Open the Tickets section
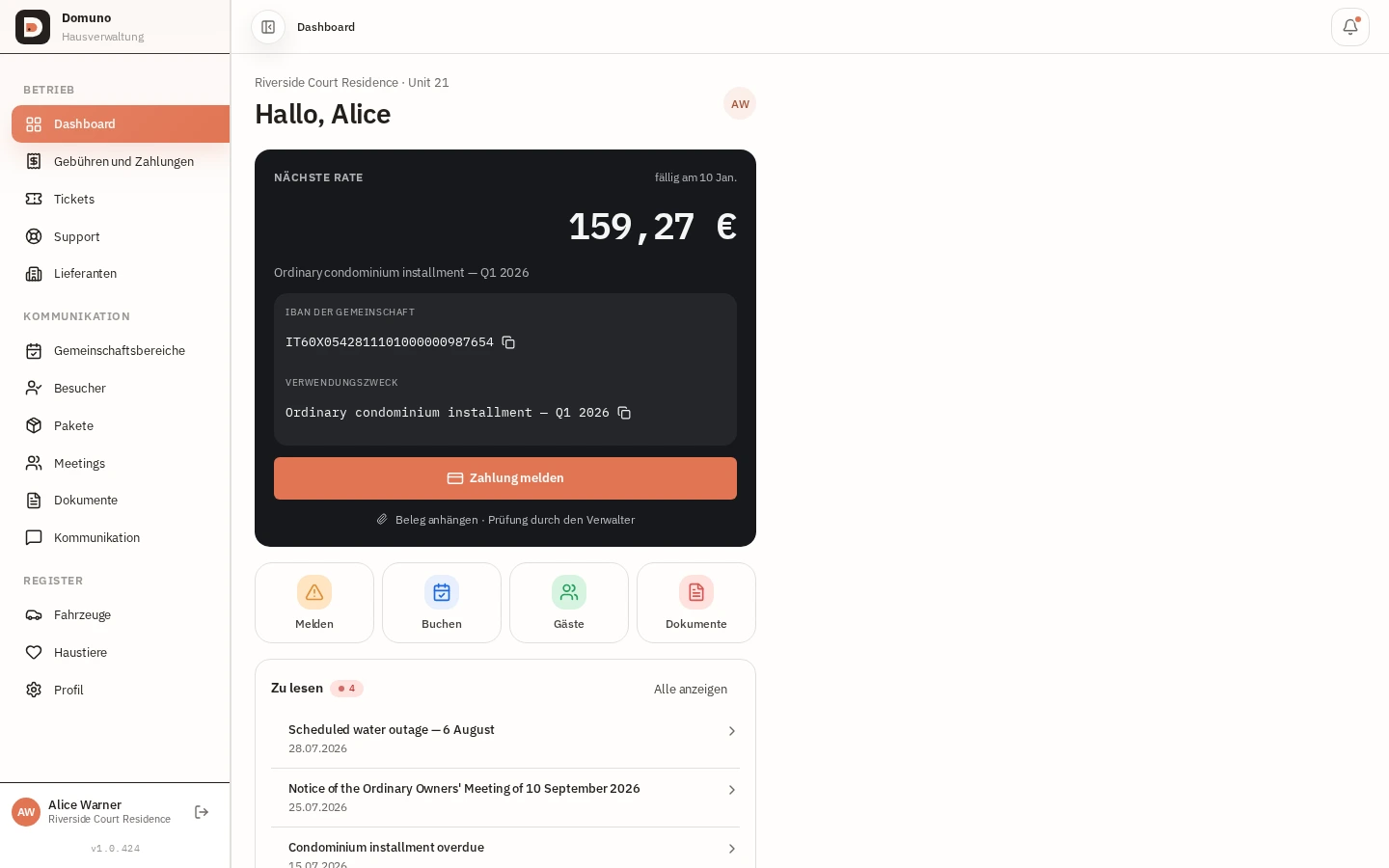 point(121,199)
